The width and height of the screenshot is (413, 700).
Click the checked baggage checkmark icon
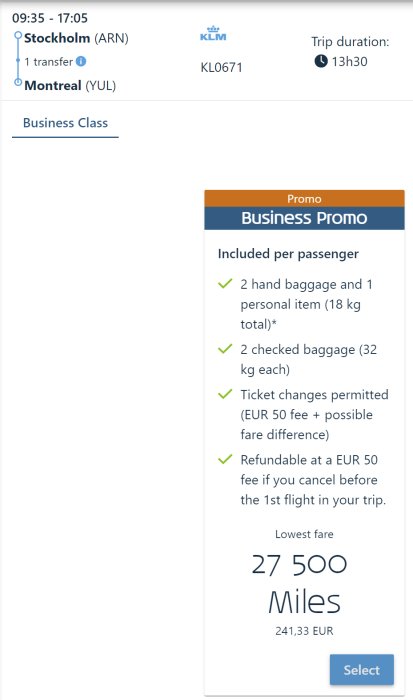[225, 349]
